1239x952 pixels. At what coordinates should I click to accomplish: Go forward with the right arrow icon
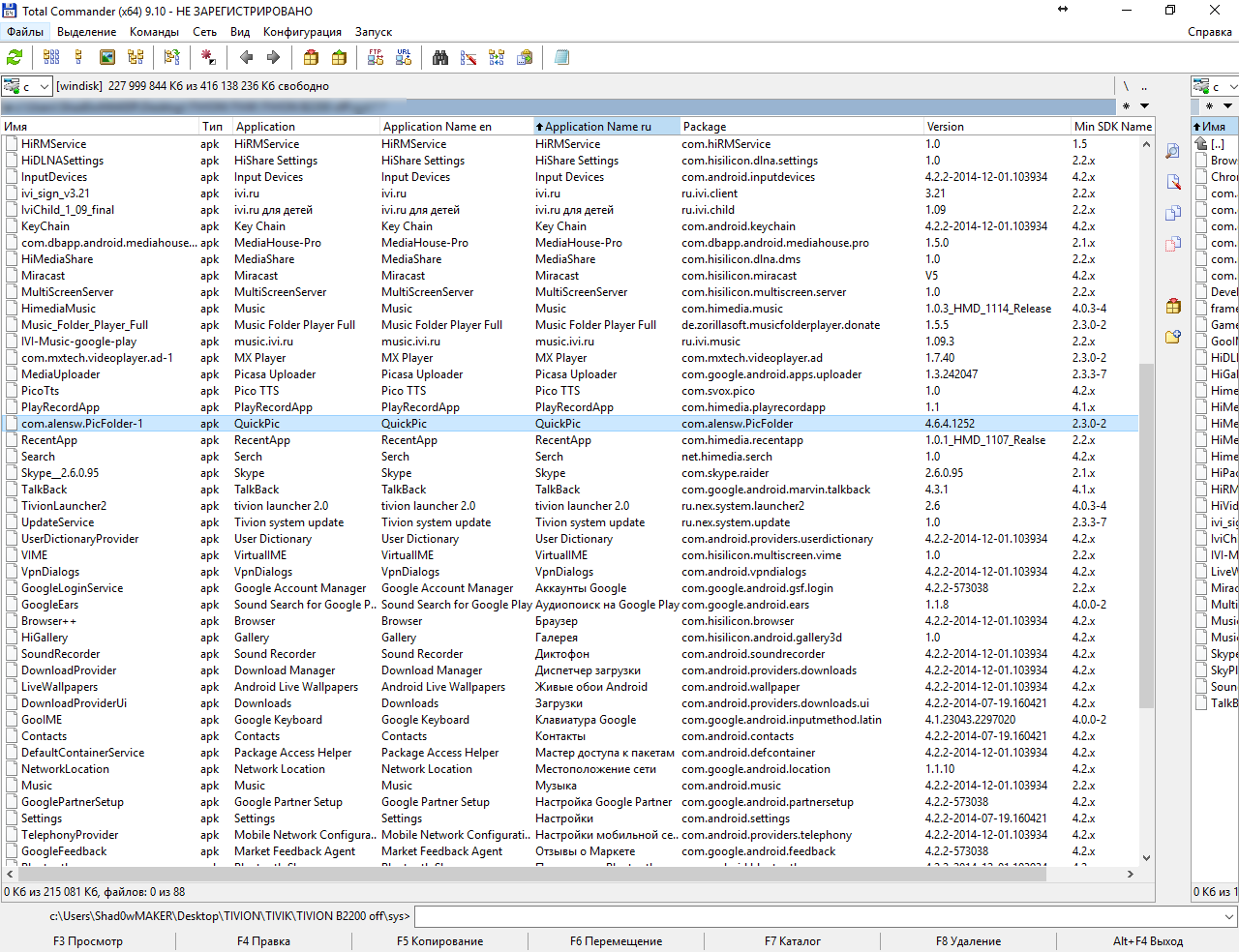[x=274, y=58]
